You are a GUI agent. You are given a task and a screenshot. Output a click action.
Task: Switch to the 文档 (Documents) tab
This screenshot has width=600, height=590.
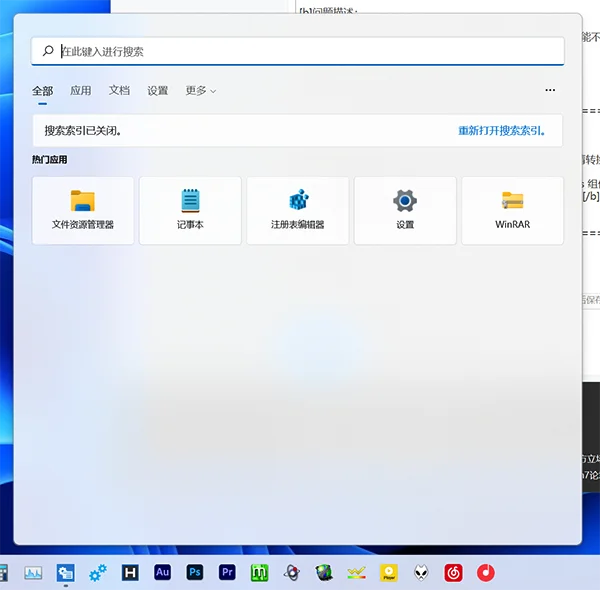(119, 91)
